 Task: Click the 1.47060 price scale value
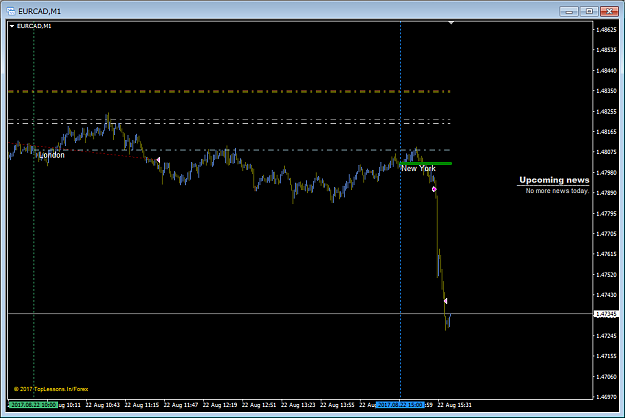tap(606, 377)
